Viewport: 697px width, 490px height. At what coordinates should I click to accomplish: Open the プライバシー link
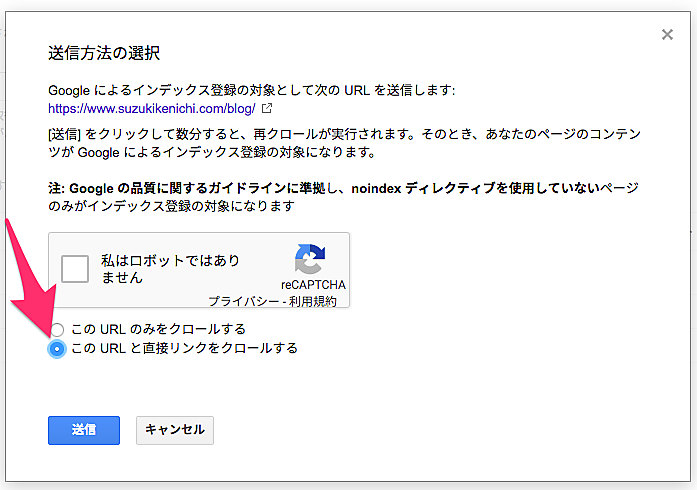pos(241,301)
